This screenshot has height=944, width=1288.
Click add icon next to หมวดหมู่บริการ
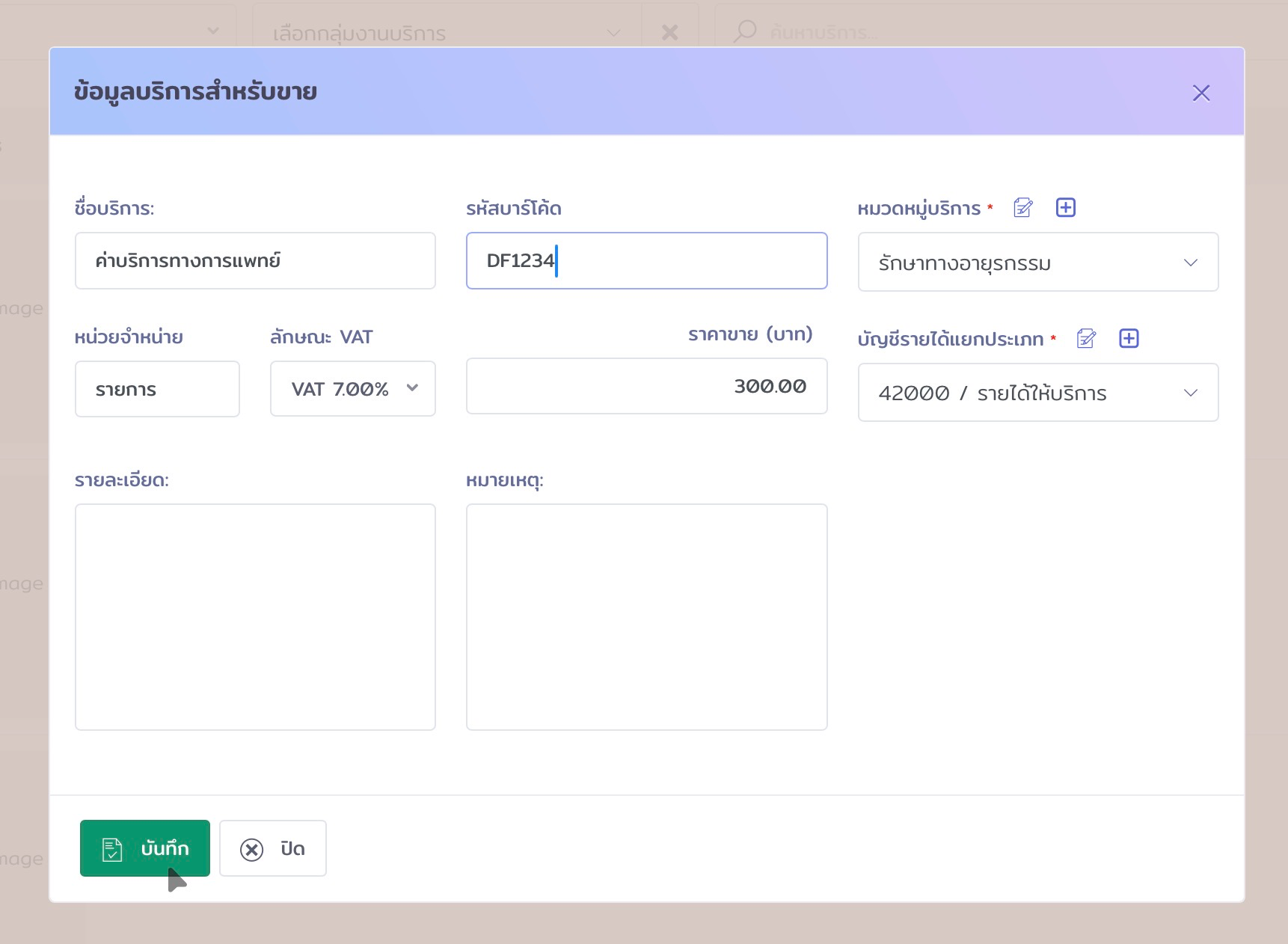[1065, 208]
